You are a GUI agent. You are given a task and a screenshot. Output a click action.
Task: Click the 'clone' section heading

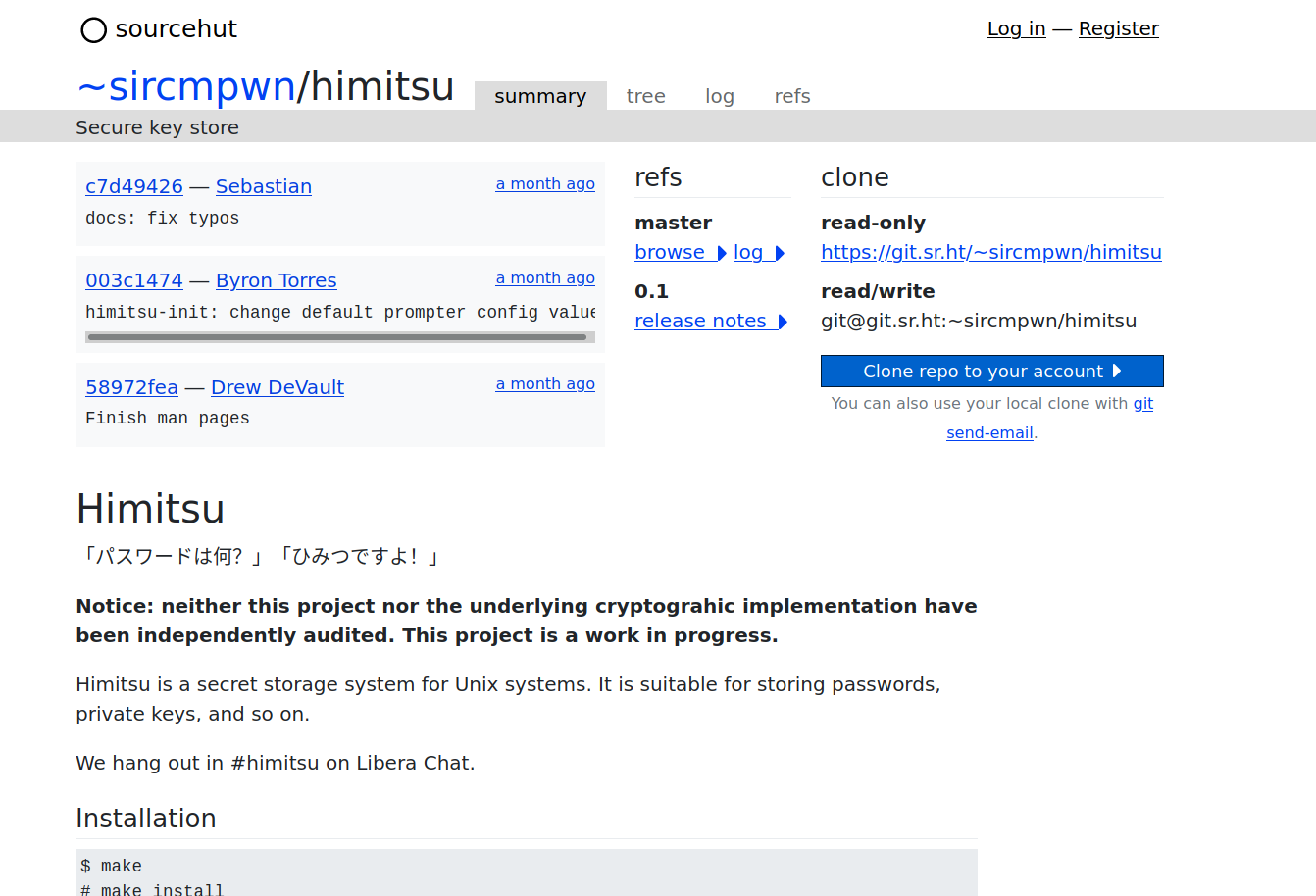click(855, 177)
